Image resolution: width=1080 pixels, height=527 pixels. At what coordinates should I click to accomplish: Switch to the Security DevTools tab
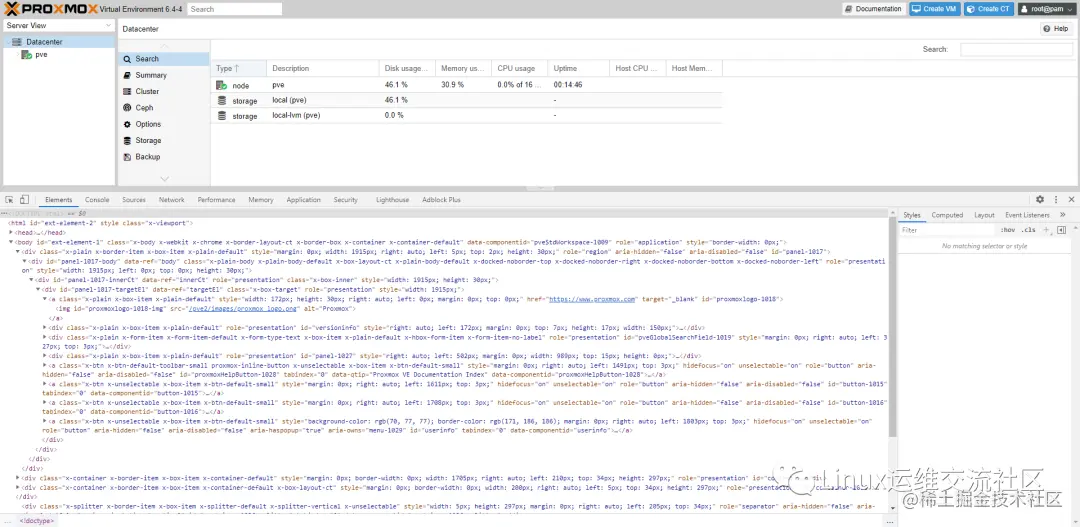[x=346, y=200]
